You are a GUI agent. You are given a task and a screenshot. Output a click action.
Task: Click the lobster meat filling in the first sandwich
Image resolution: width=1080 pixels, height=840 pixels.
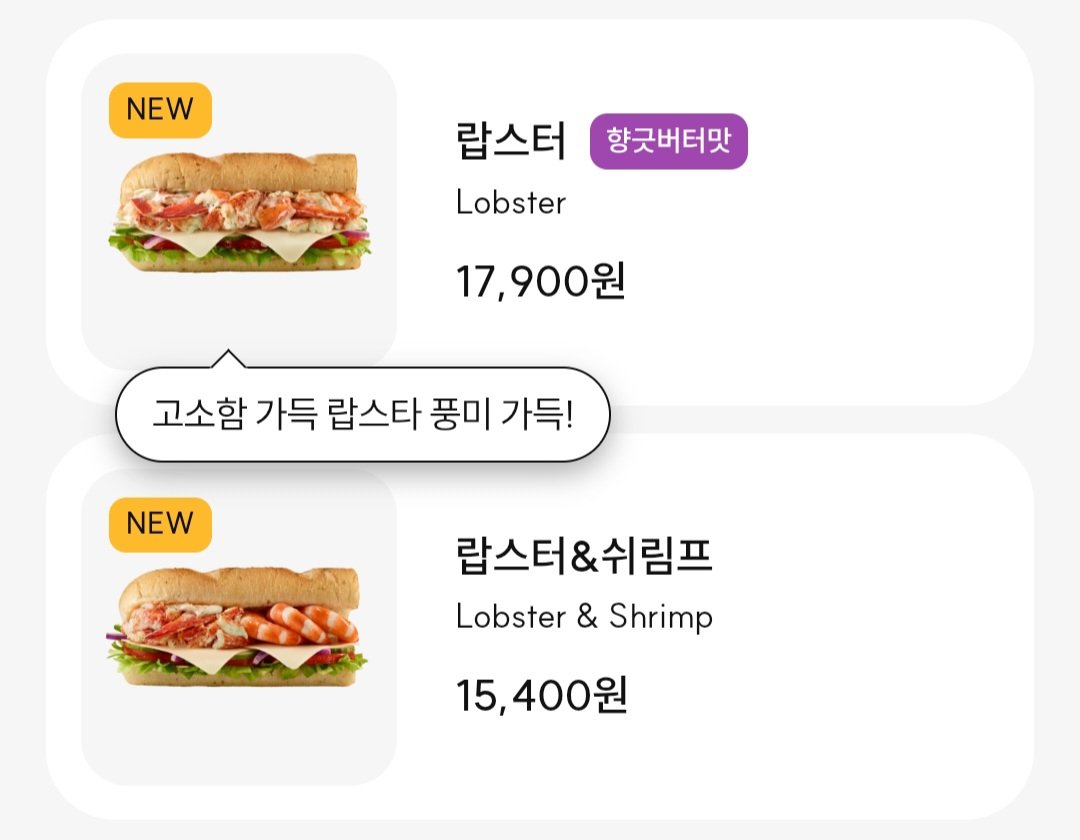[x=240, y=208]
